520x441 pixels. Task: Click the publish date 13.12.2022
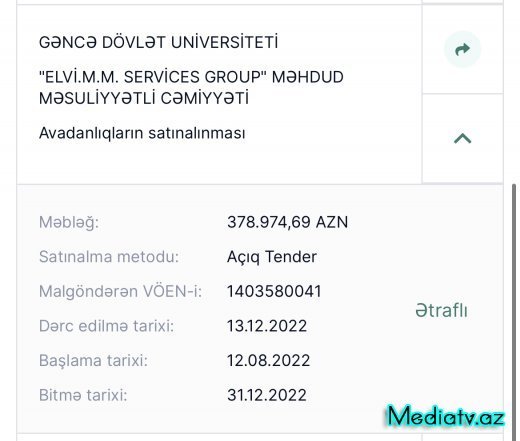tap(267, 326)
